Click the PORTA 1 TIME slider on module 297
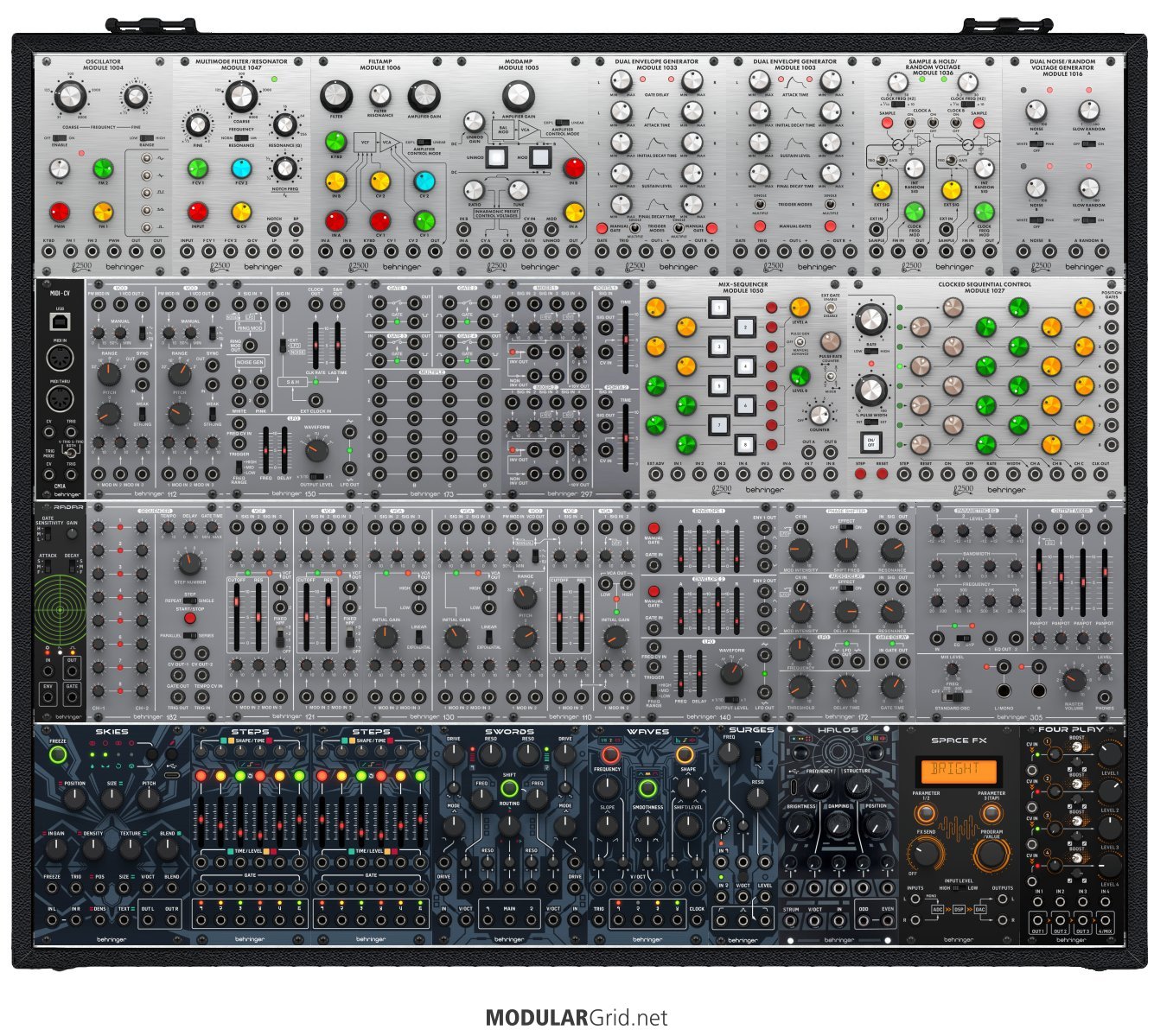 pos(626,339)
